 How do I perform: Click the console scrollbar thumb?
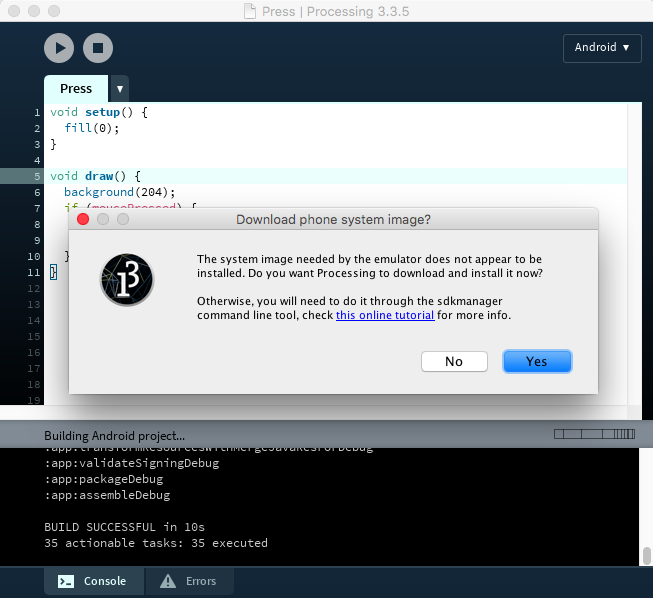[x=647, y=556]
